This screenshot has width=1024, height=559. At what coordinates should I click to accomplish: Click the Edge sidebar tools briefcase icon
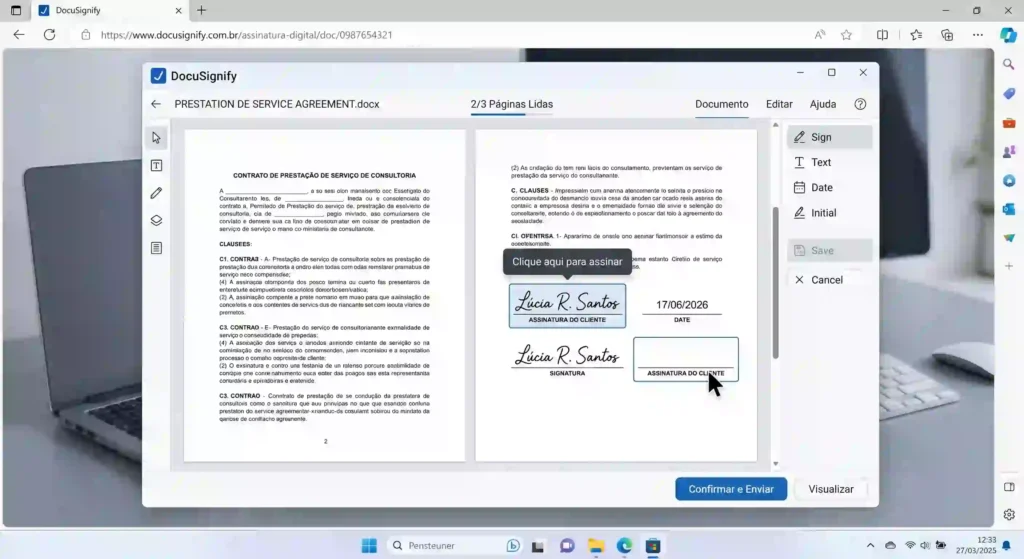(x=1009, y=123)
